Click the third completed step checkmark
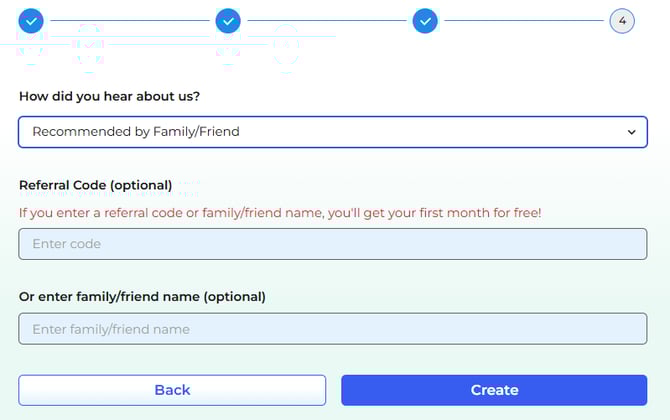The width and height of the screenshot is (670, 420). pos(425,20)
